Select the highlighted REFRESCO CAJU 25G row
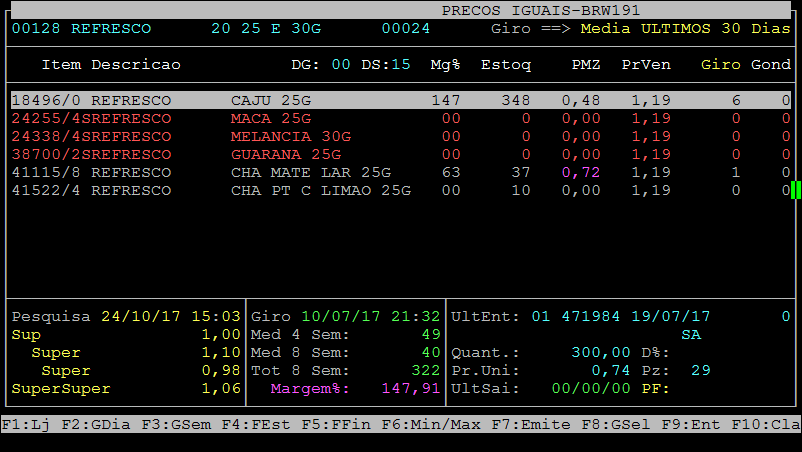Viewport: 802px width, 452px height. pyautogui.click(x=400, y=100)
